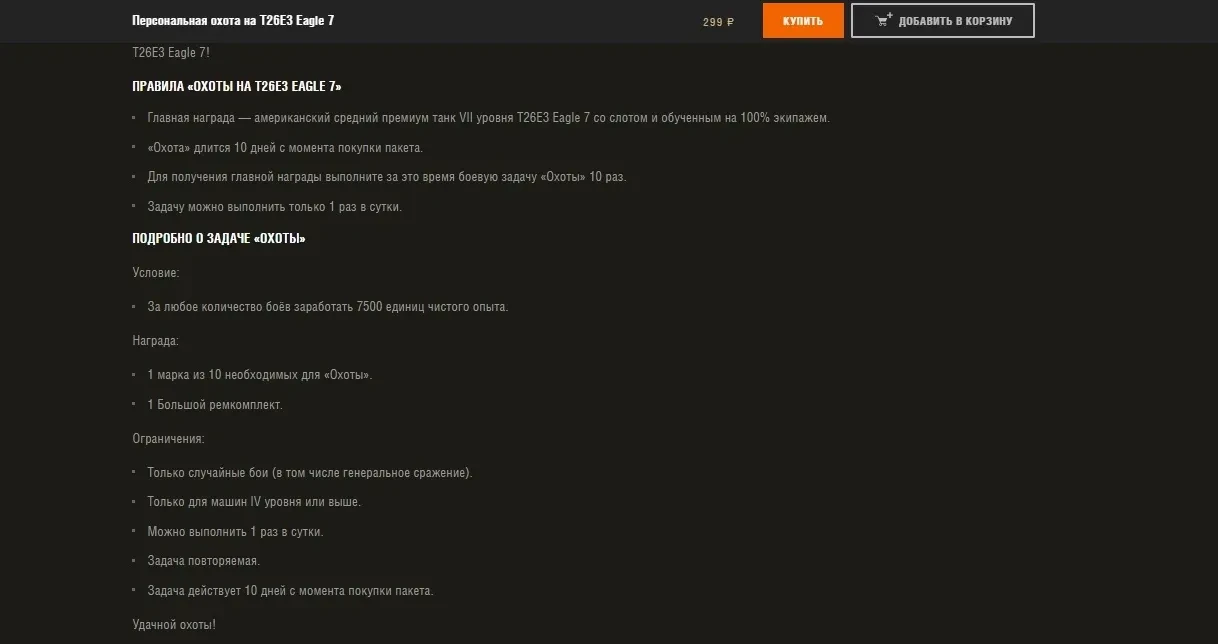Viewport: 1218px width, 644px height.
Task: Click the restriction about tier IV vehicles
Action: tap(254, 502)
